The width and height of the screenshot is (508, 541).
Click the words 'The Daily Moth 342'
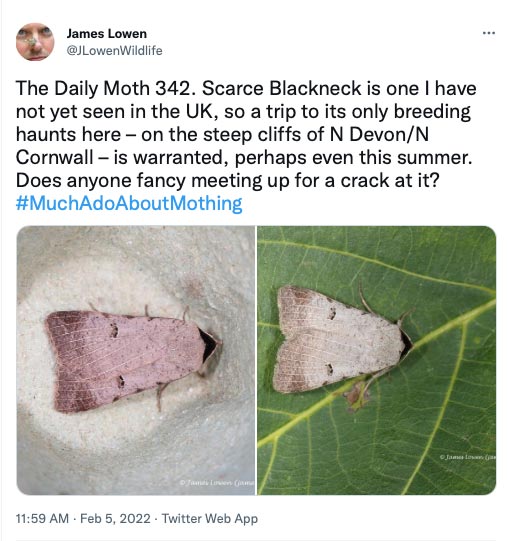(x=103, y=88)
